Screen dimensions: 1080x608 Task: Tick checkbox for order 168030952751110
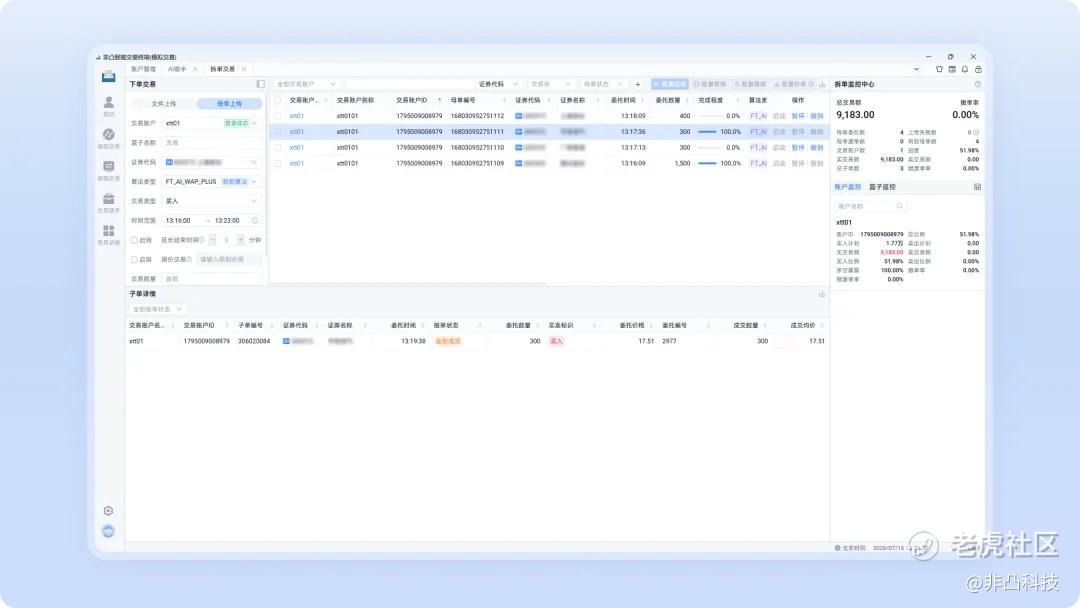[278, 147]
